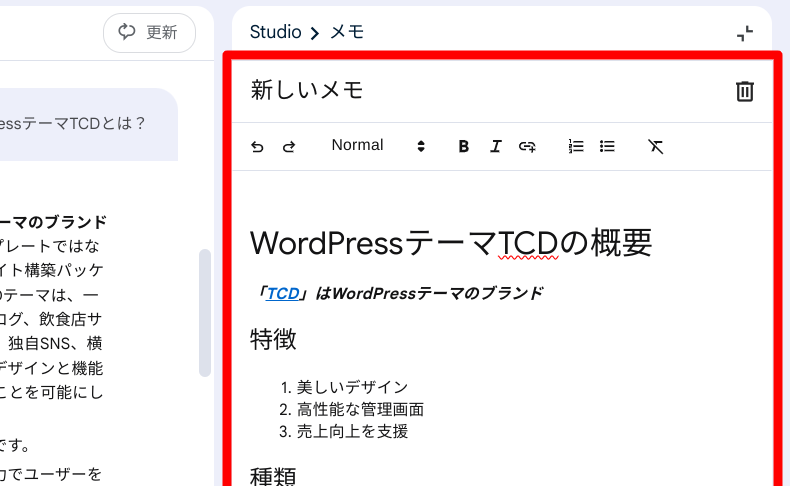
Task: Clear text formatting
Action: click(655, 147)
